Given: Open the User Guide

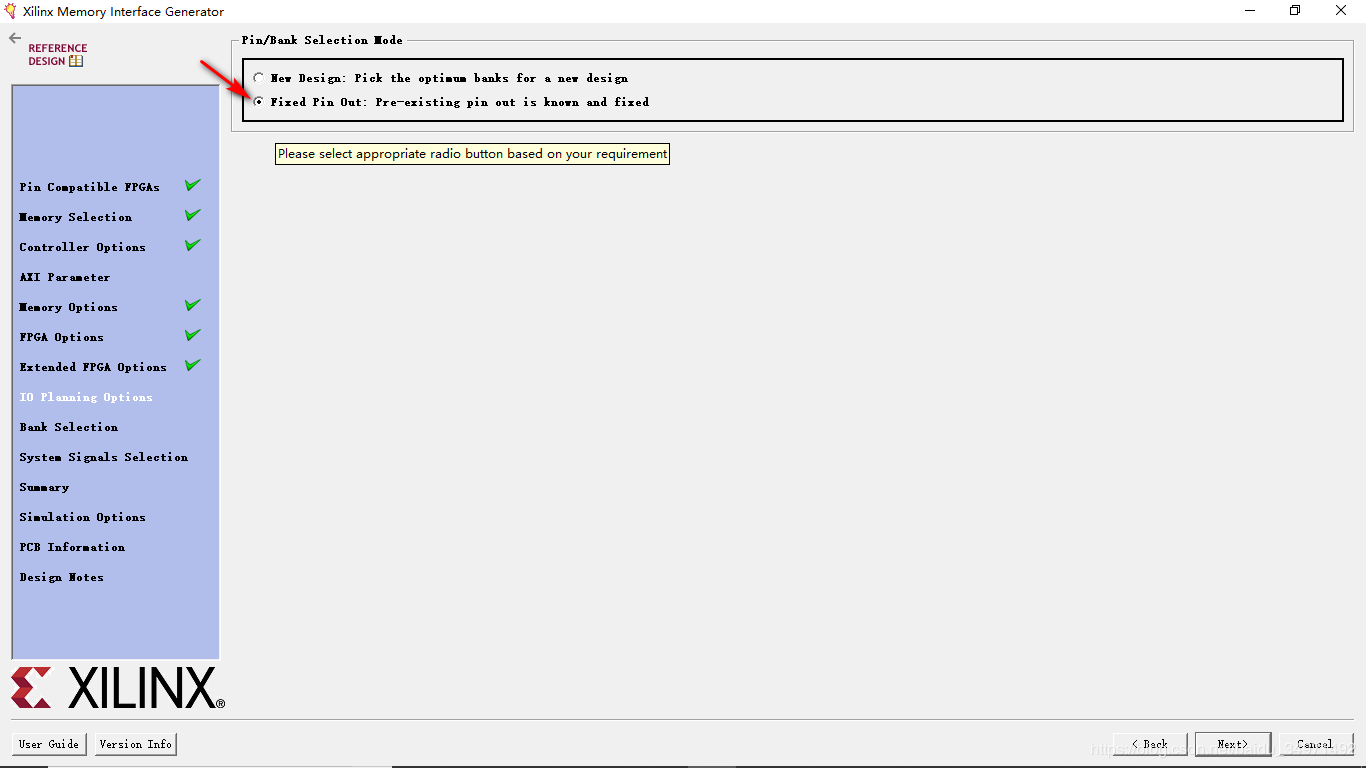Looking at the screenshot, I should 49,744.
